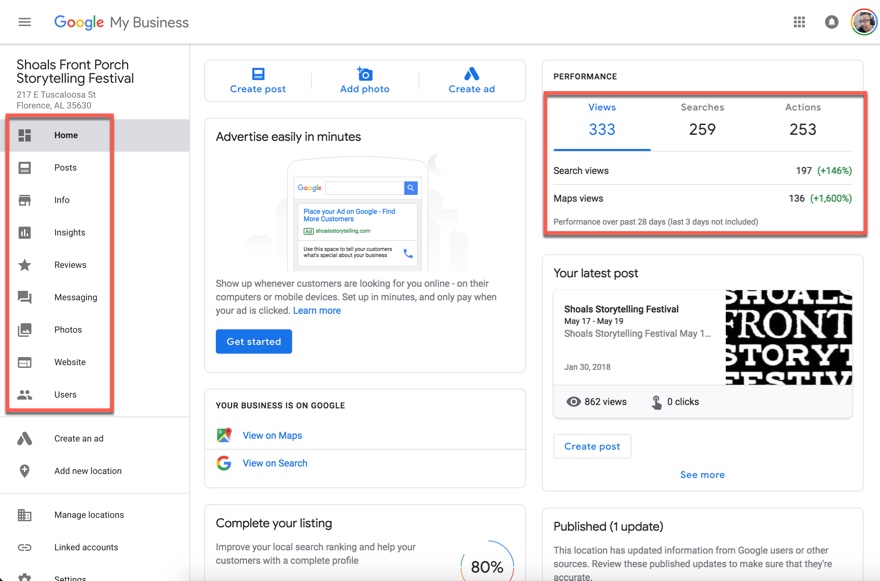This screenshot has height=581, width=880.
Task: Click the Create ad icon
Action: coord(471,74)
